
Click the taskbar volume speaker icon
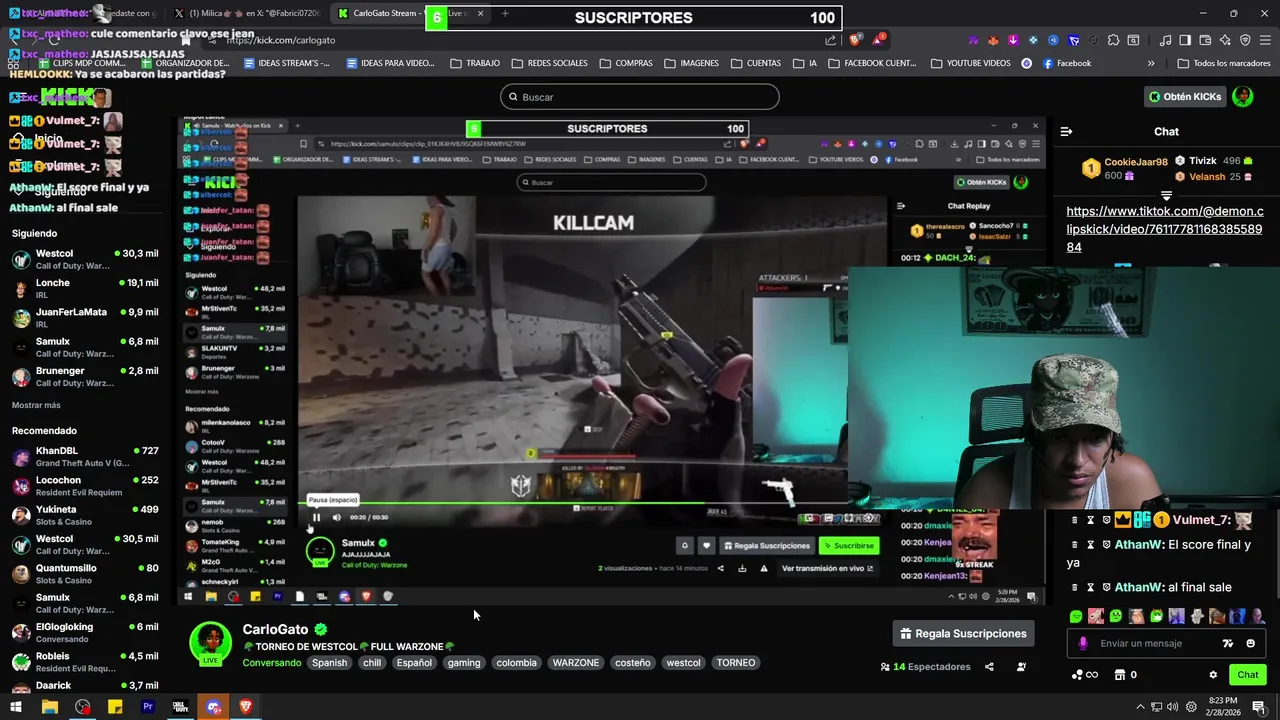click(x=1172, y=707)
